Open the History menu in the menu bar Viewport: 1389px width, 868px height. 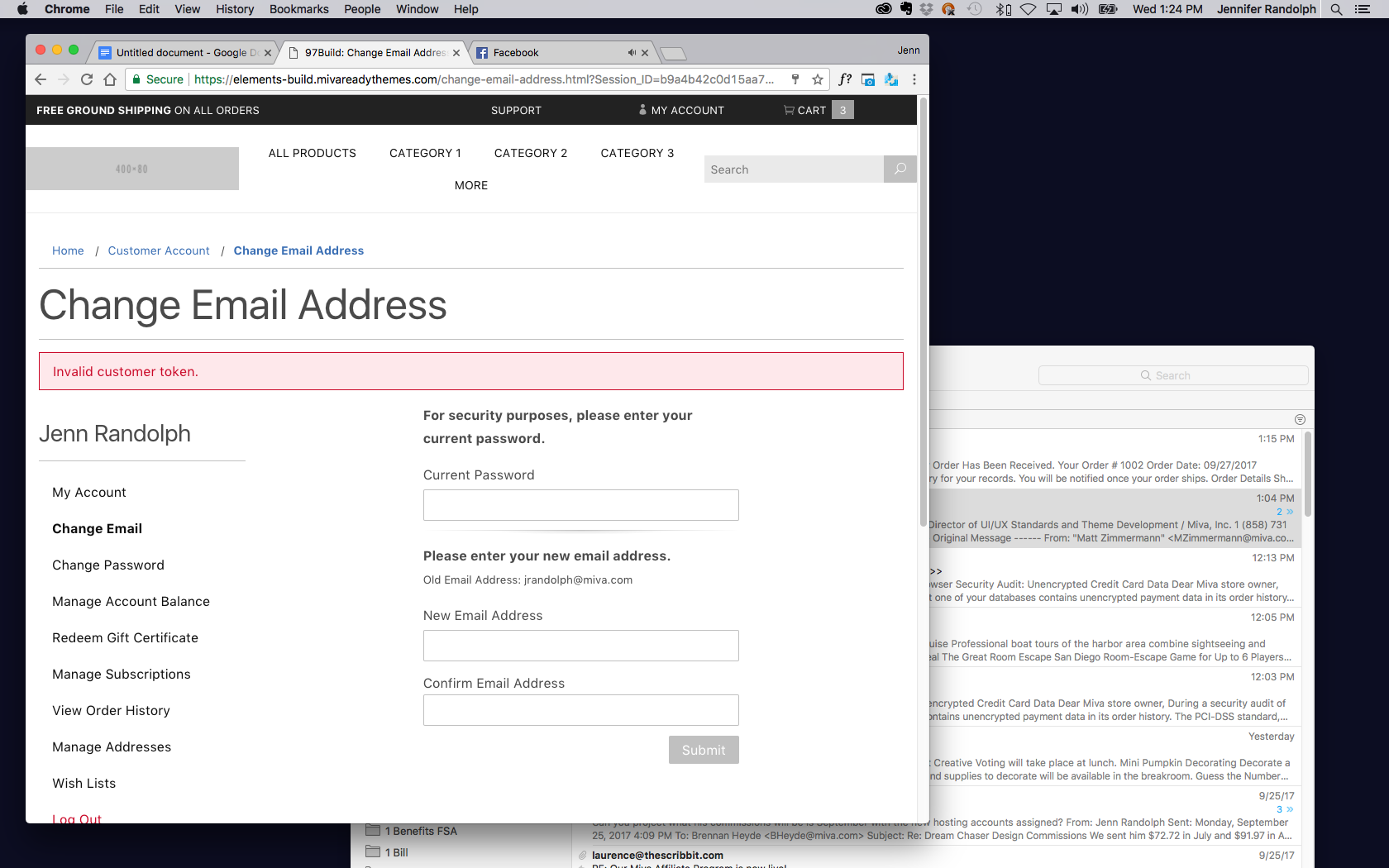pyautogui.click(x=235, y=9)
